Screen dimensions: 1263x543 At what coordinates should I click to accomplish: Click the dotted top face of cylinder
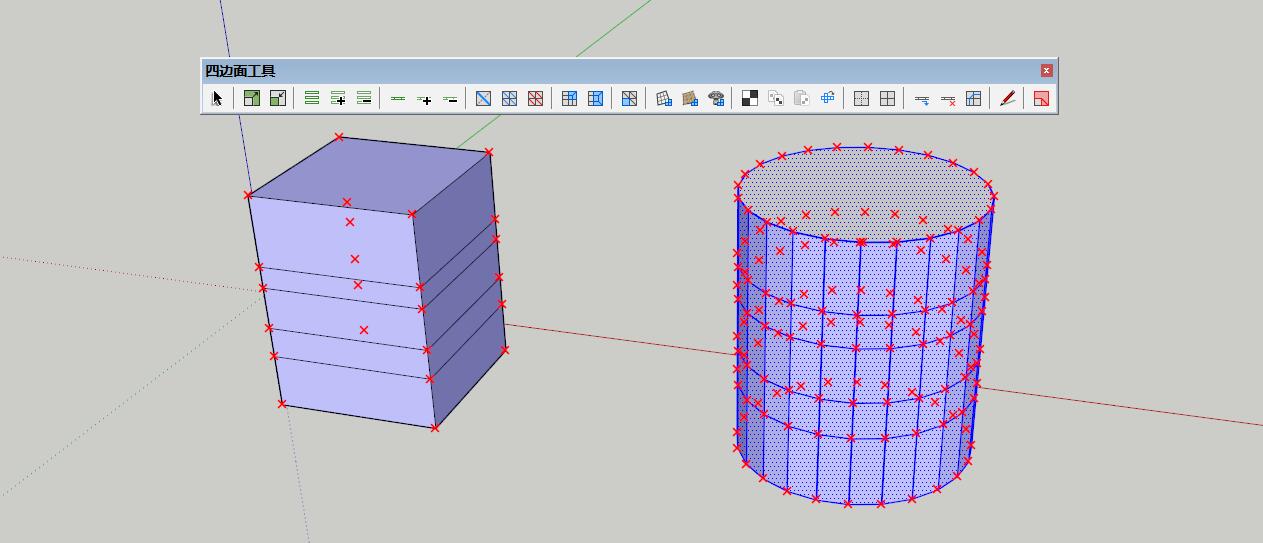(865, 194)
